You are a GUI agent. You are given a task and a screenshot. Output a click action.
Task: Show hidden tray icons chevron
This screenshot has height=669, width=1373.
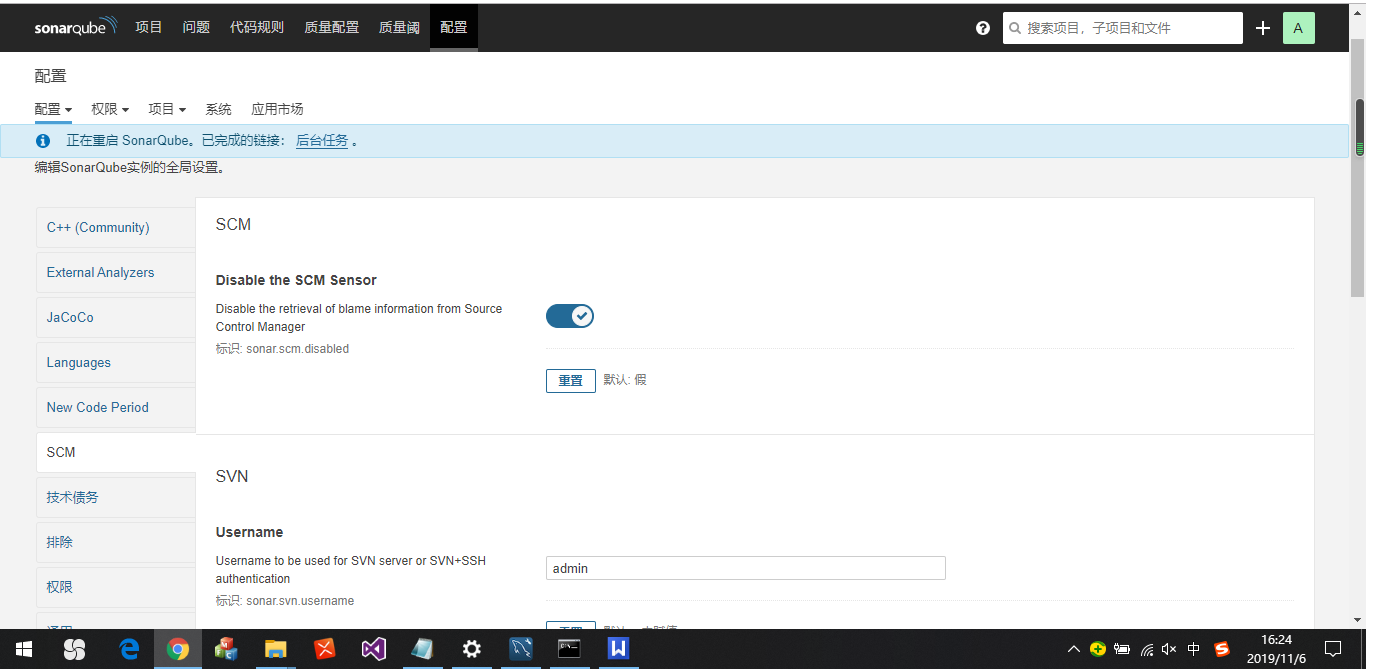click(x=1073, y=649)
